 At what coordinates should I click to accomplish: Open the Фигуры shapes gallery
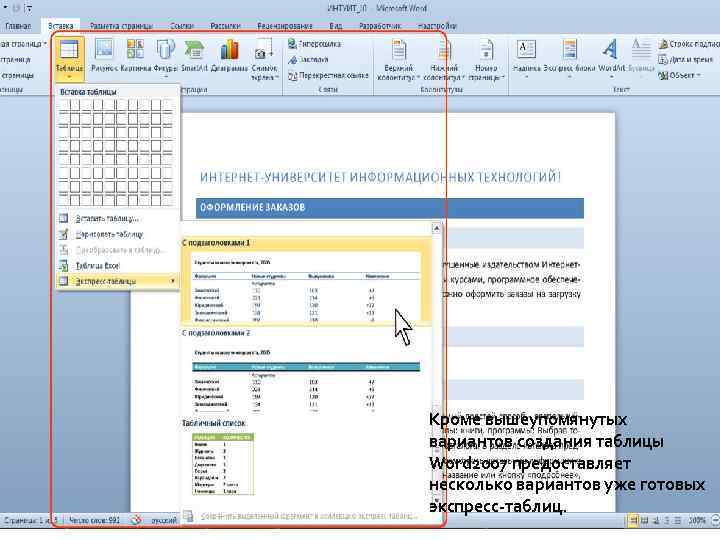tap(165, 57)
